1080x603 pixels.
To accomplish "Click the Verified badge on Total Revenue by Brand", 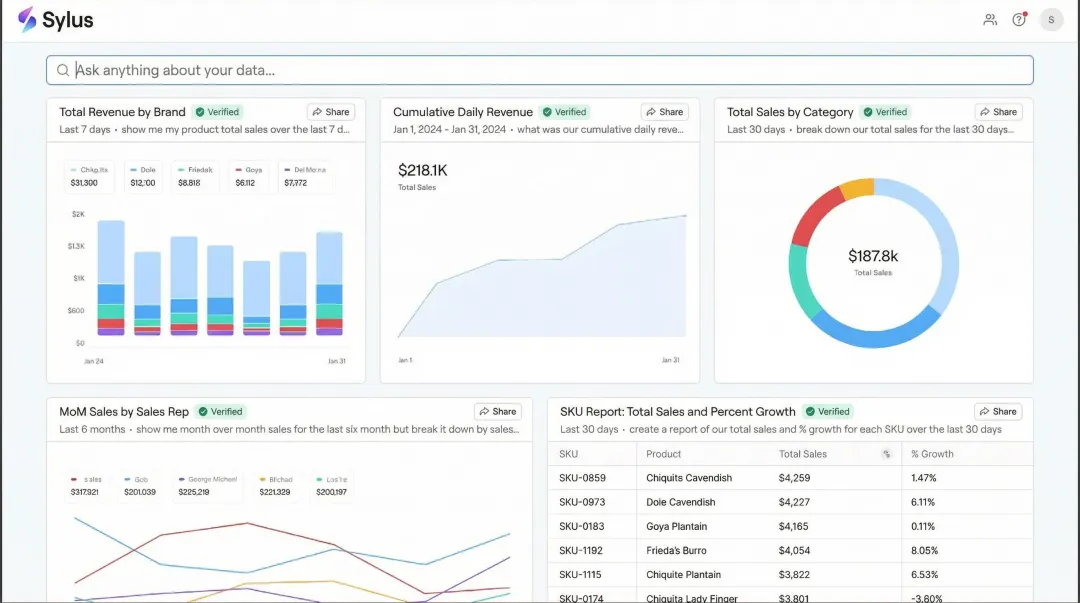I will (x=218, y=111).
